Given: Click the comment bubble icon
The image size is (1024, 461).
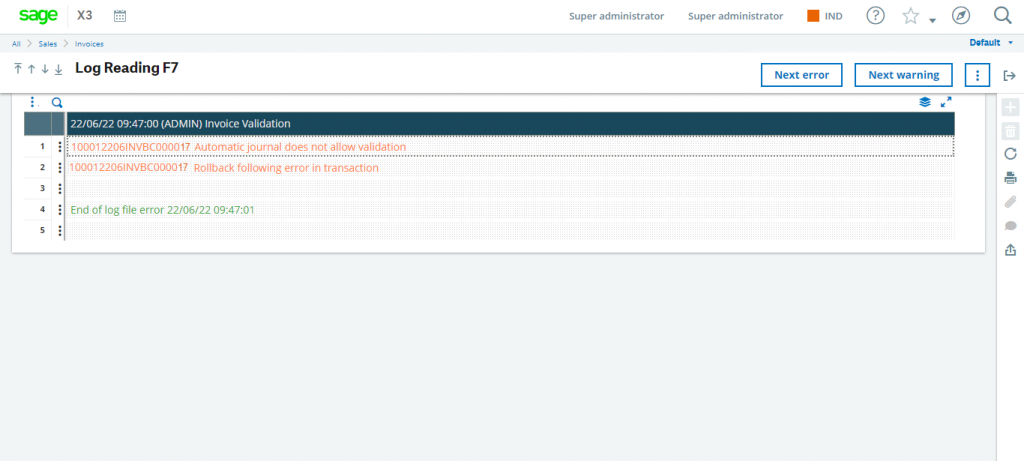Looking at the screenshot, I should (x=1010, y=226).
